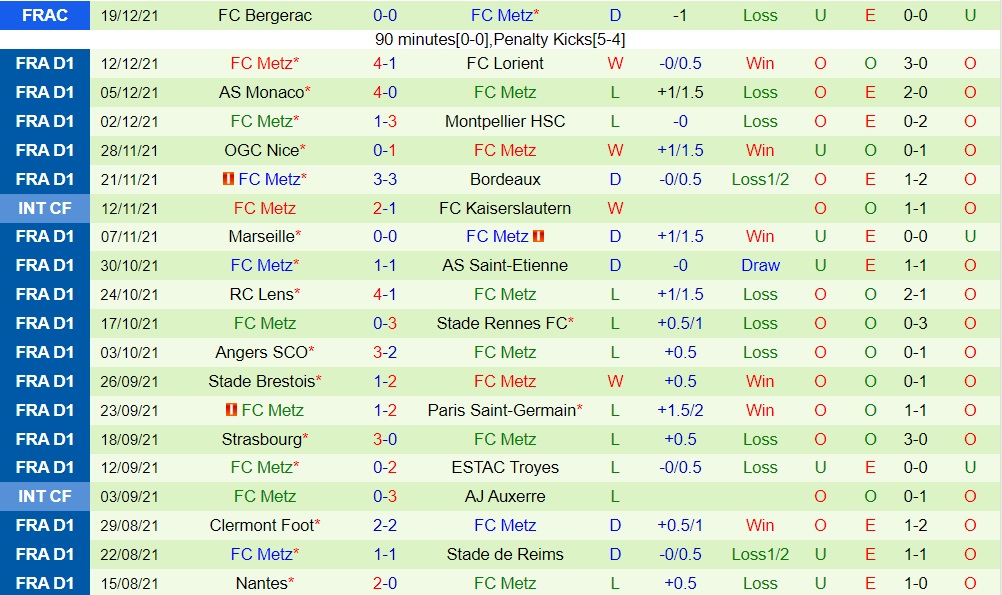The width and height of the screenshot is (1002, 595).
Task: Open the FC Bergerac team link
Action: (x=265, y=15)
